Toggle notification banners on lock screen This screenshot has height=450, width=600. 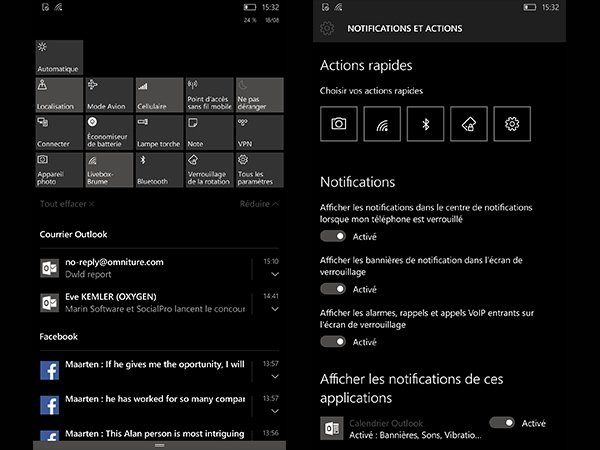333,289
